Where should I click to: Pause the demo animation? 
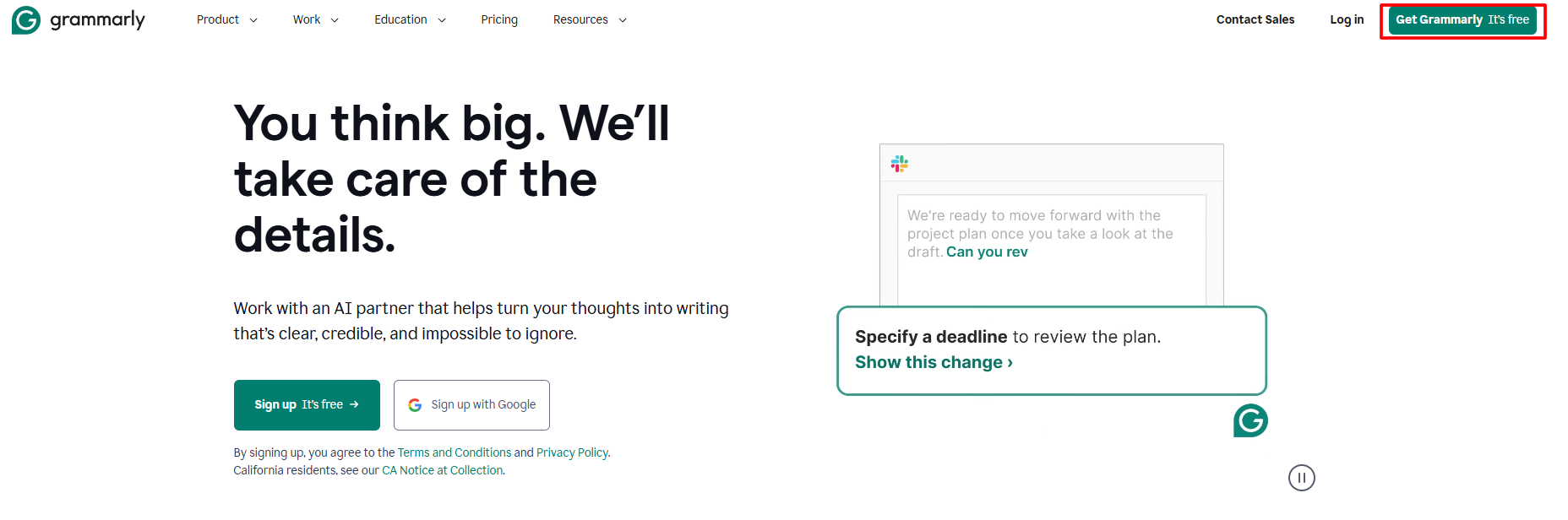point(1301,478)
